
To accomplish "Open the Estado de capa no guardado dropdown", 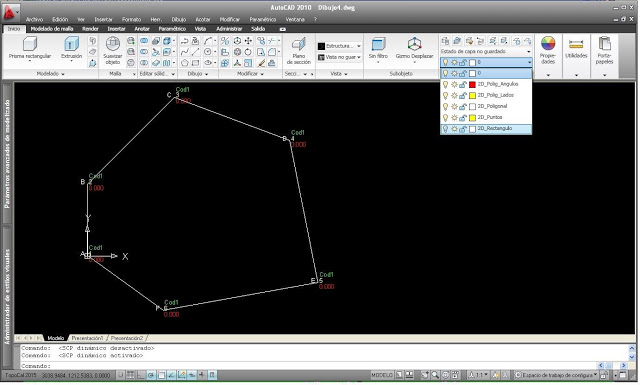I will point(486,51).
